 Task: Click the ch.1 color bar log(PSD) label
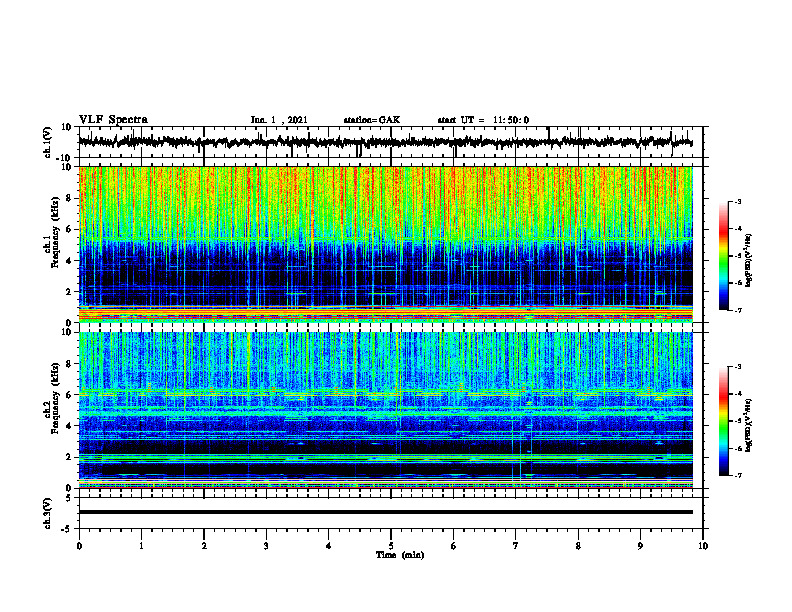tap(749, 260)
